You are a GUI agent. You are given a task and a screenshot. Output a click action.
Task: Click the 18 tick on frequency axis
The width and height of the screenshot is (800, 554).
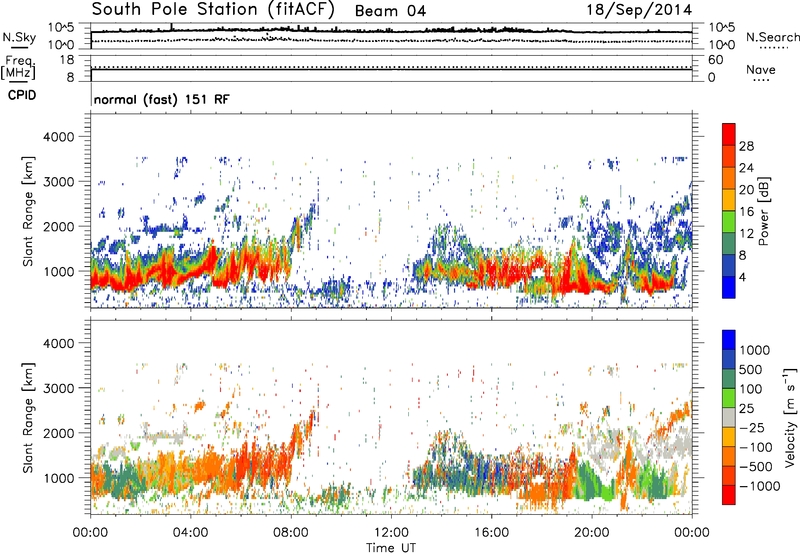pos(67,60)
